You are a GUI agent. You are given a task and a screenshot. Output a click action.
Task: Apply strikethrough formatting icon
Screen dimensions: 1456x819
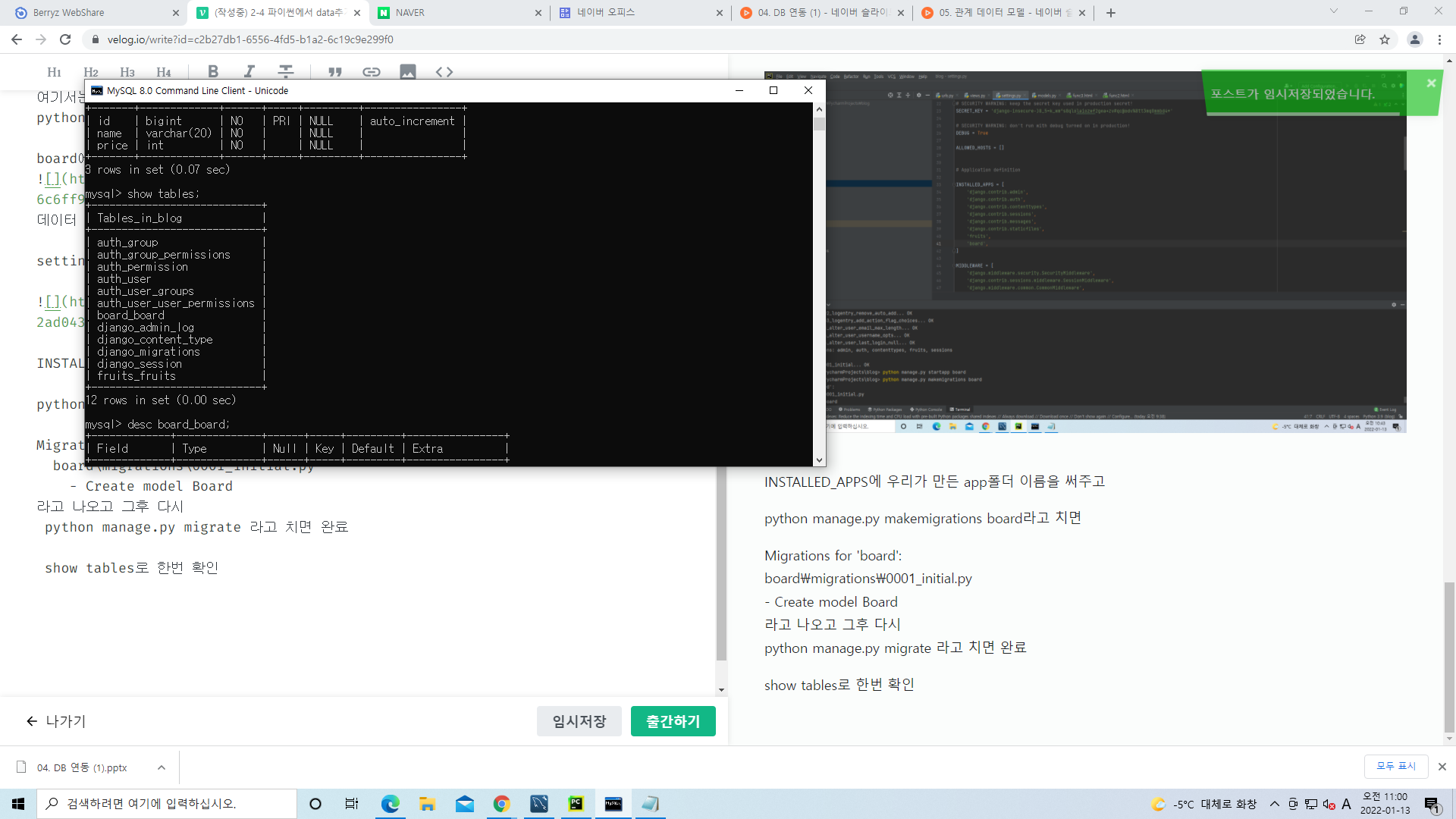pyautogui.click(x=285, y=71)
